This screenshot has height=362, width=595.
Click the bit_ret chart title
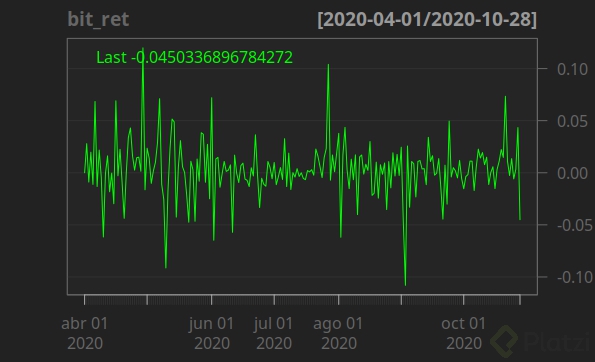[98, 19]
